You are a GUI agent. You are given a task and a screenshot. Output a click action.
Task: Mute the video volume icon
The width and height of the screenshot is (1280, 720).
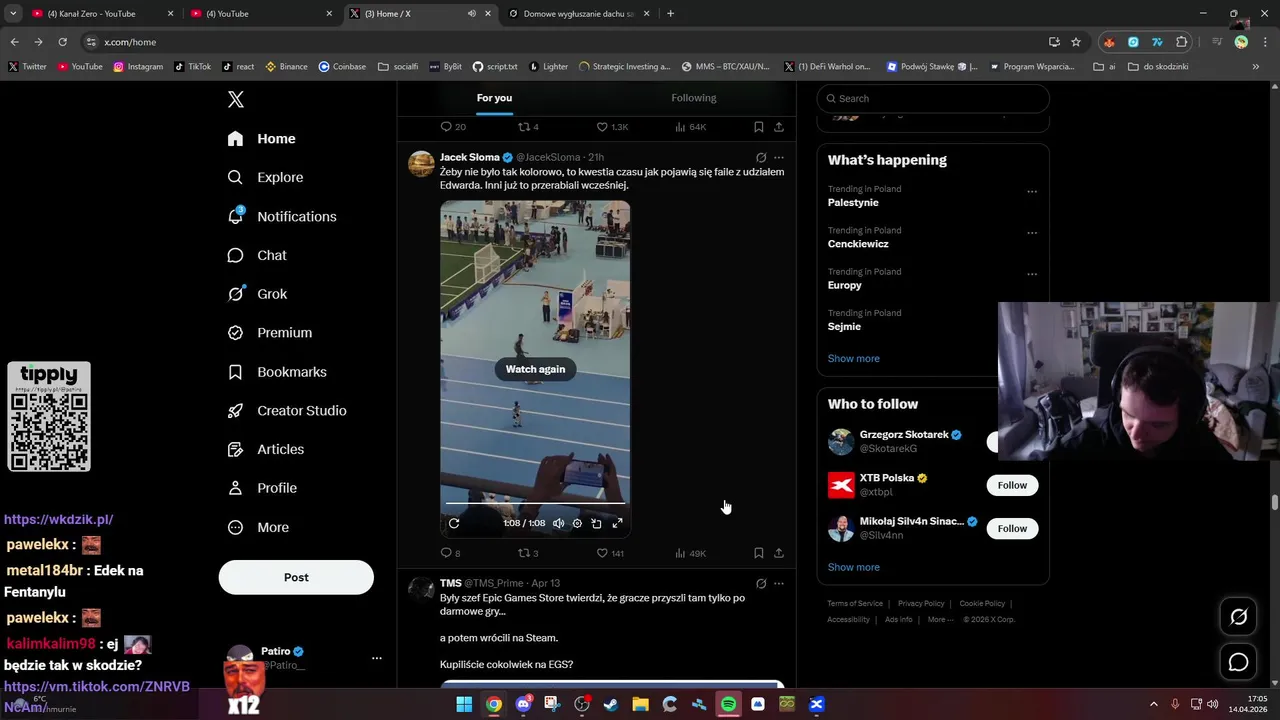click(x=558, y=523)
